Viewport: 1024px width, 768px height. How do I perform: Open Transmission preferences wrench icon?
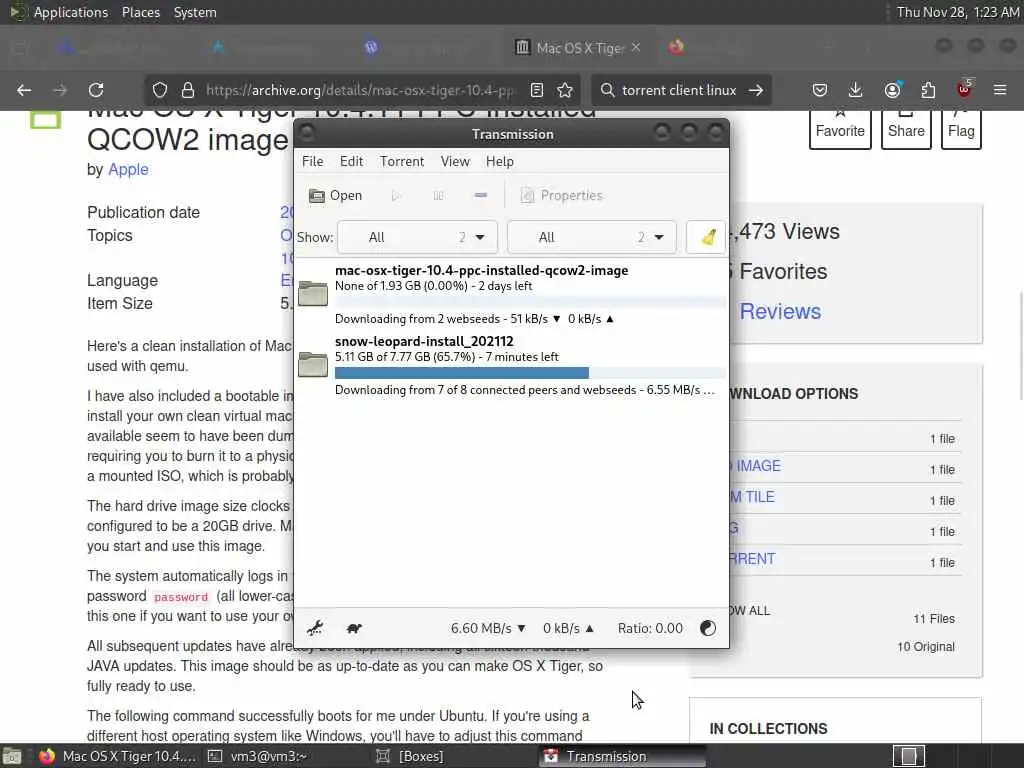click(315, 628)
